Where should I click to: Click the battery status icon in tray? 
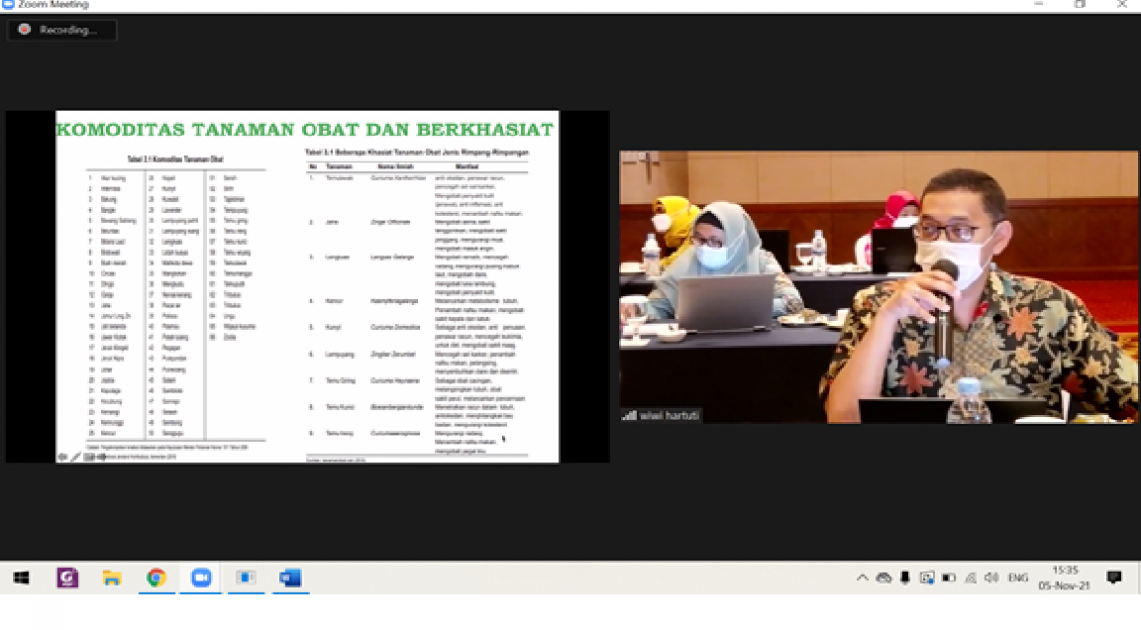tap(948, 578)
